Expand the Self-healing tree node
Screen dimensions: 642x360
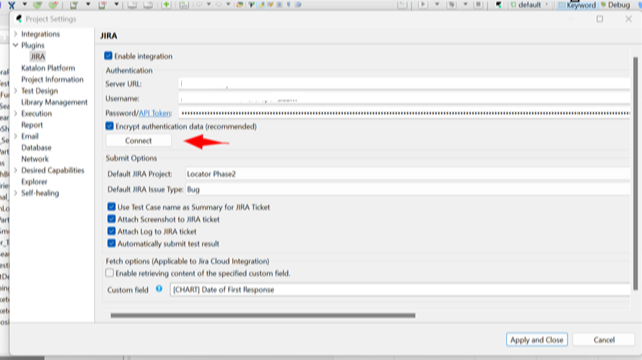tap(16, 193)
